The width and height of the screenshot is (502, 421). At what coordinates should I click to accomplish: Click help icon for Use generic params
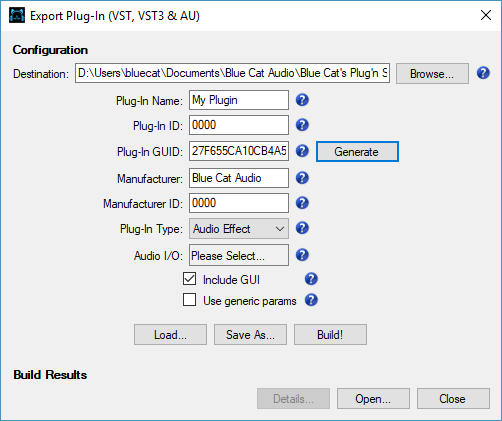tap(311, 300)
